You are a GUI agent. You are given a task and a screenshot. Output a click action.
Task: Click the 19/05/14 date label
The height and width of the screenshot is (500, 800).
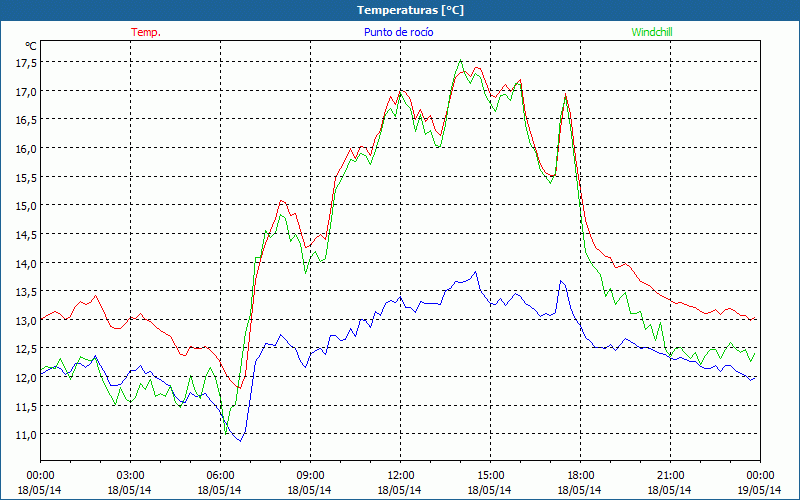click(x=760, y=490)
